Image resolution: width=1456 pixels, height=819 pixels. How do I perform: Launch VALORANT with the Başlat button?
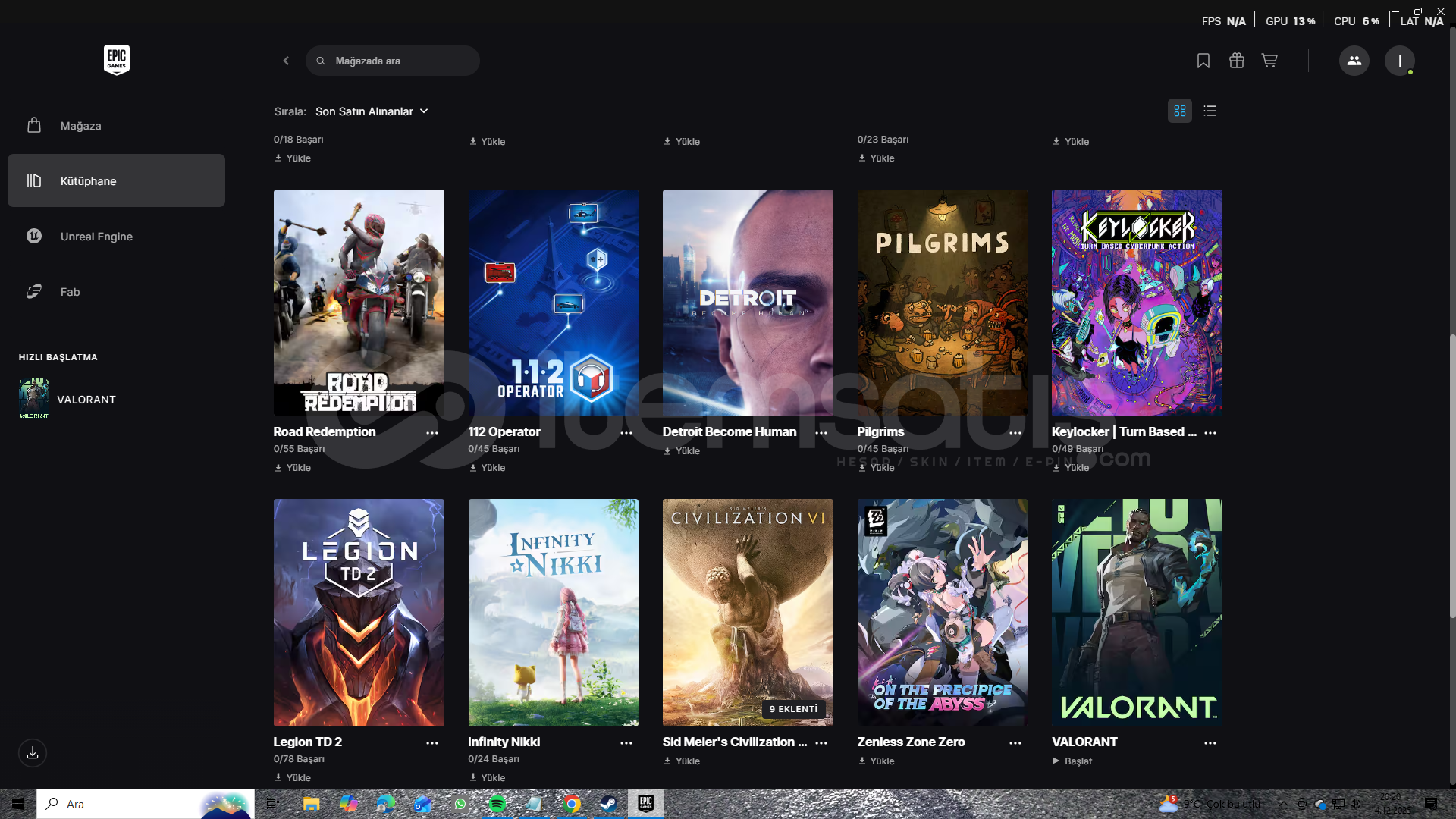click(x=1072, y=761)
